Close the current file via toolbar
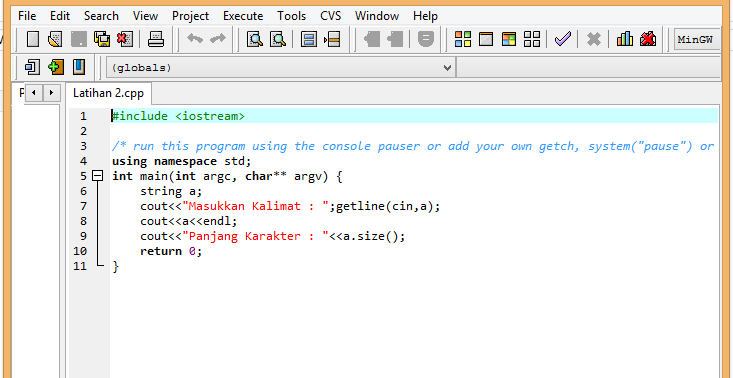Image resolution: width=733 pixels, height=378 pixels. [124, 39]
